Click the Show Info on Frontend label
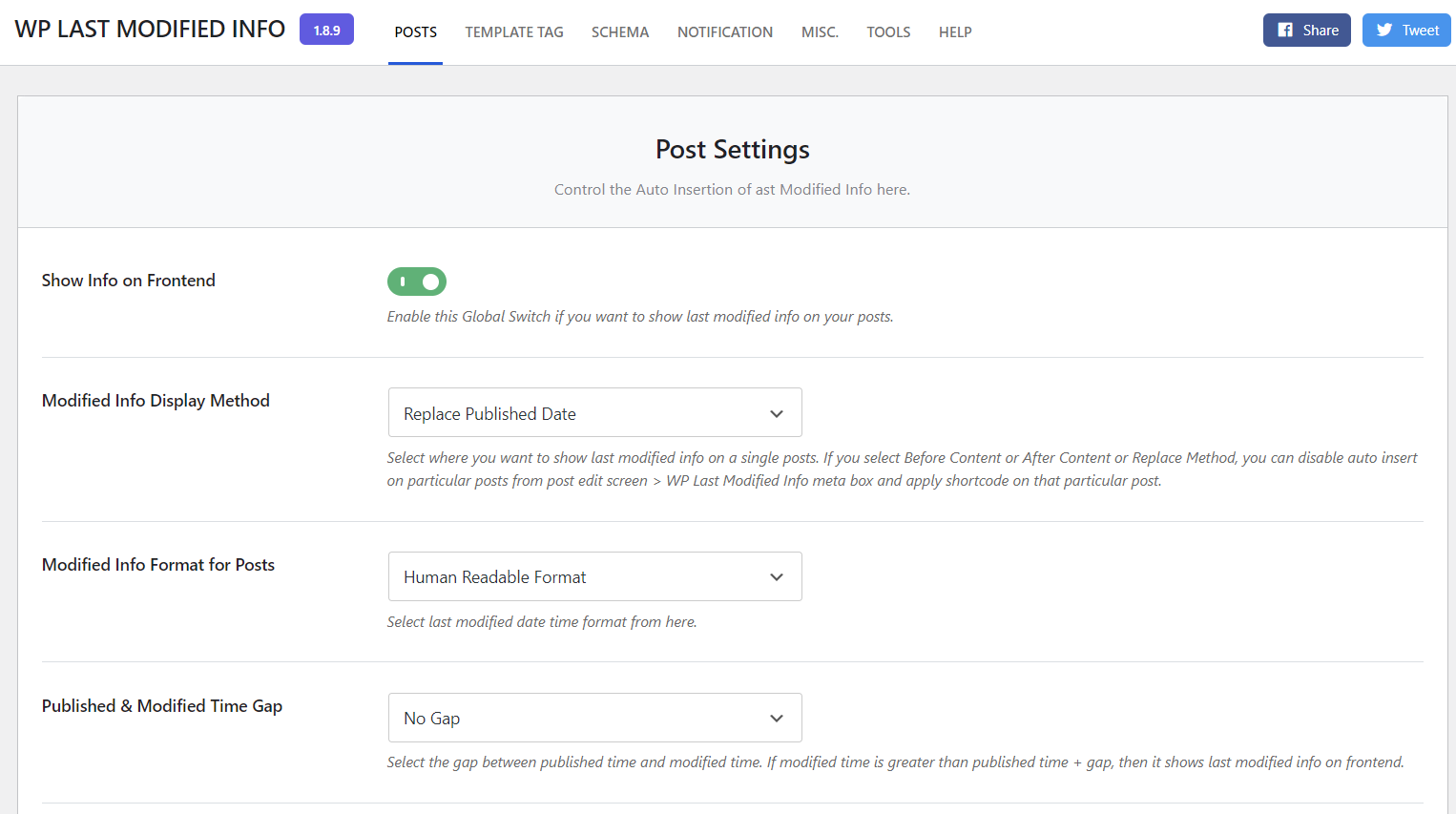This screenshot has width=1456, height=814. click(x=129, y=281)
